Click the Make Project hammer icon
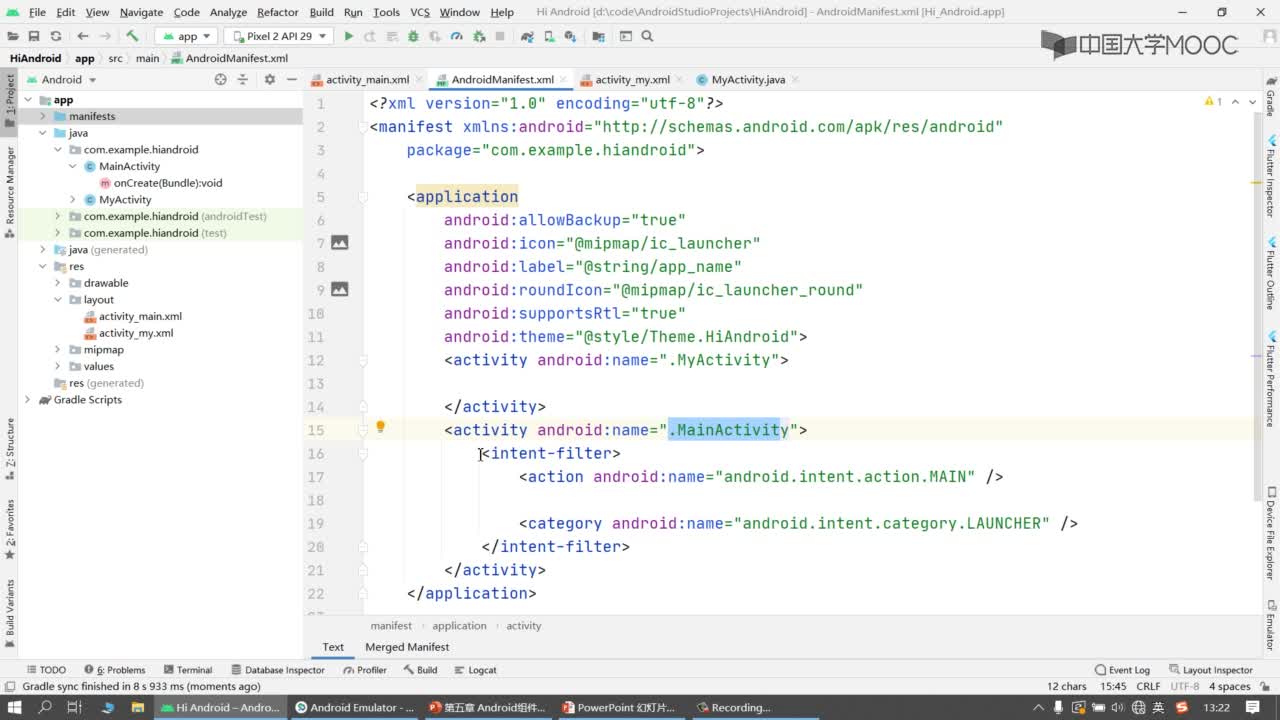 tap(132, 36)
